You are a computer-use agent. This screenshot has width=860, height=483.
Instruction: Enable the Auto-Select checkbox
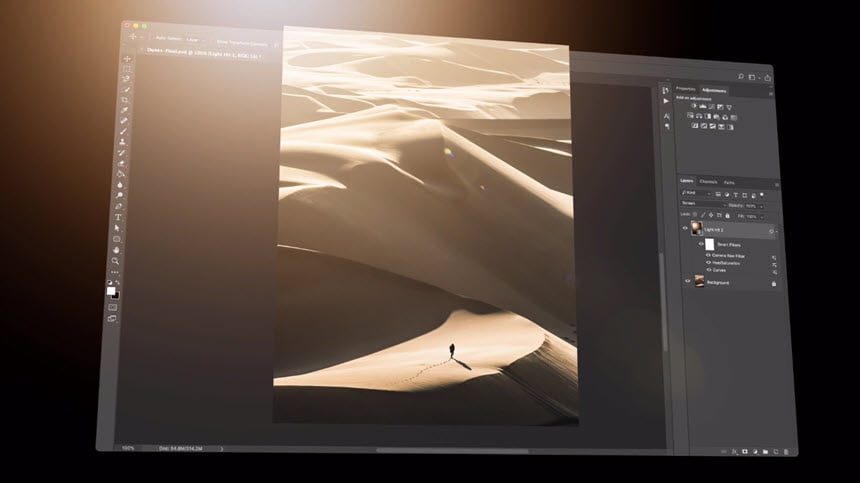click(152, 38)
